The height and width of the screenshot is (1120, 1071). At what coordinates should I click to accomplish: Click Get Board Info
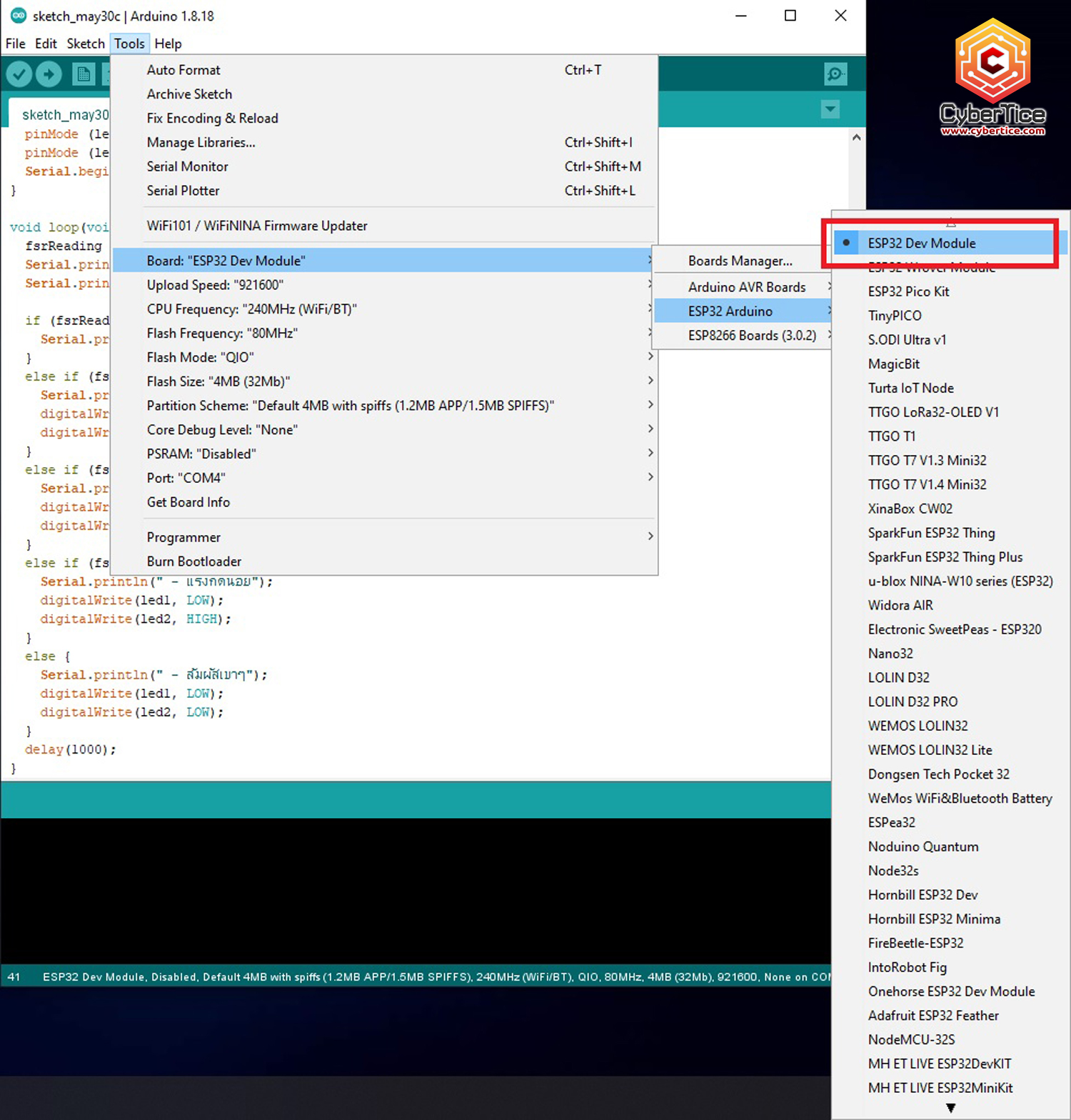[188, 502]
